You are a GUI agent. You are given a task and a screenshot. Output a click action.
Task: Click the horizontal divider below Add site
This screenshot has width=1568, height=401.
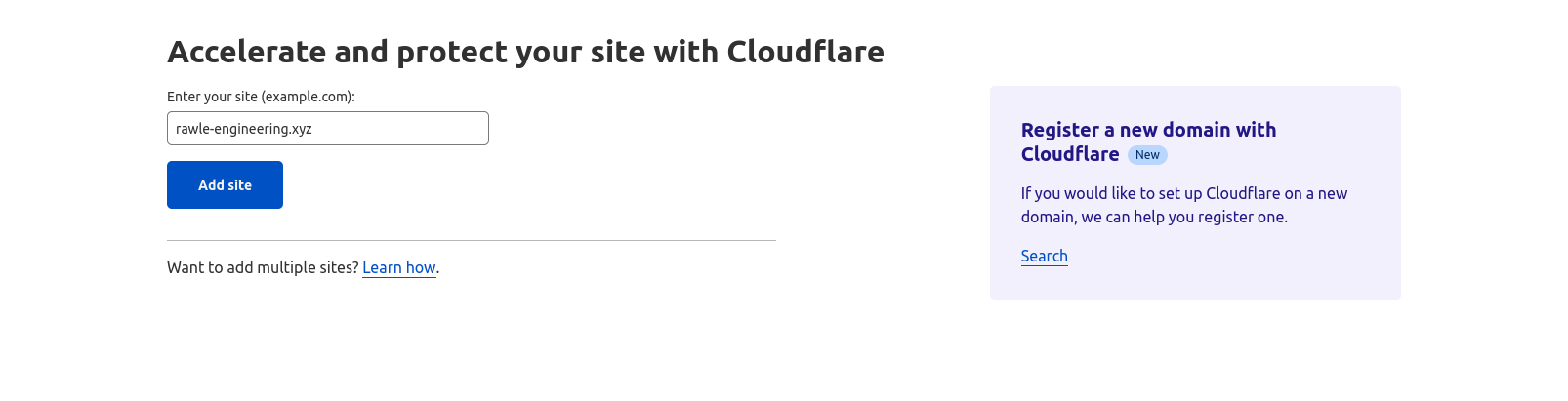pos(472,240)
